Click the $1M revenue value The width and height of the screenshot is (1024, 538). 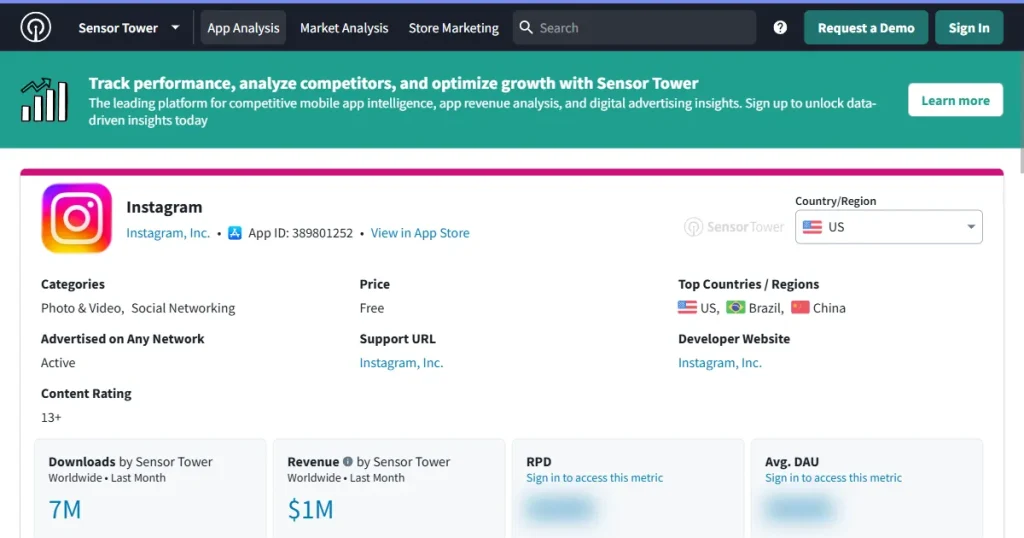coord(310,509)
